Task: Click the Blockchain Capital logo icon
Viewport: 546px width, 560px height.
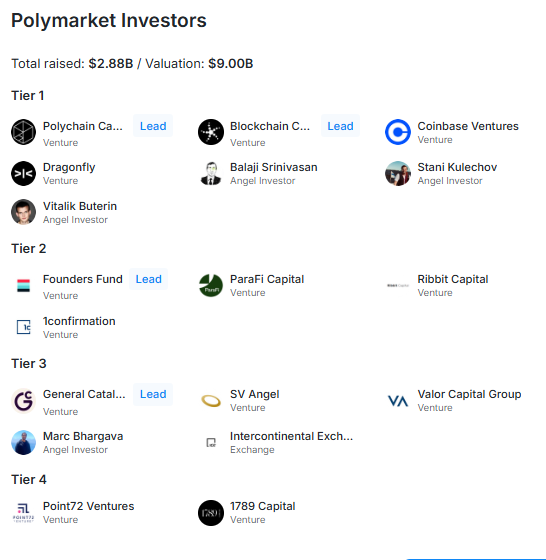Action: click(211, 132)
